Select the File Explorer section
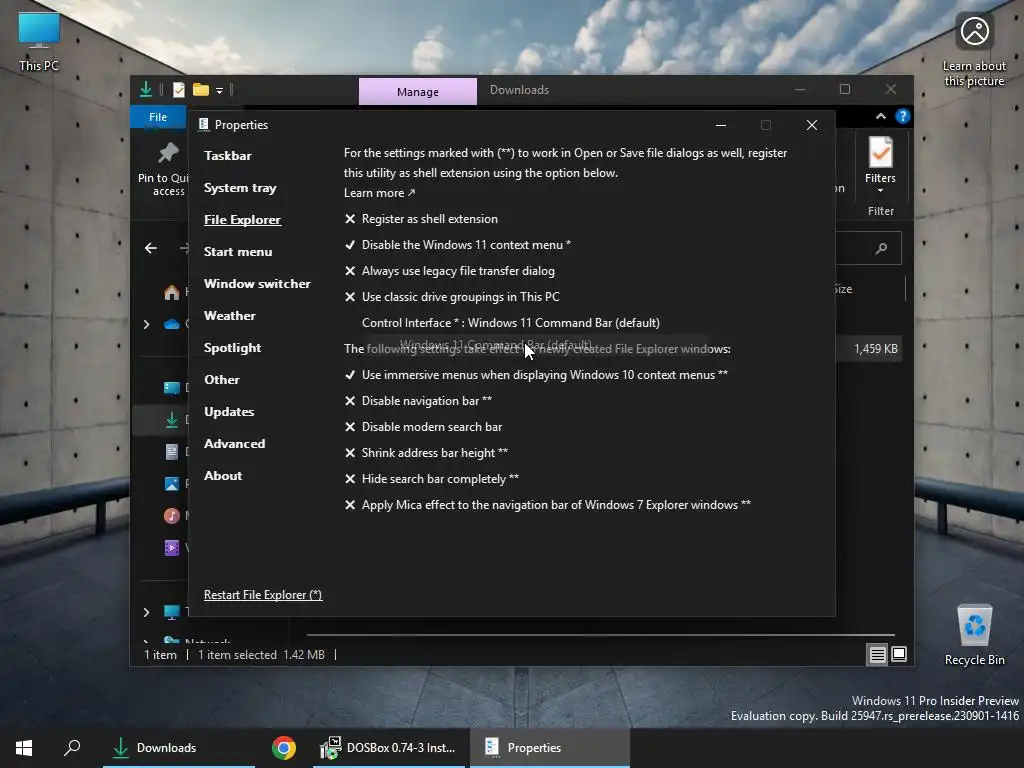1024x768 pixels. [242, 219]
